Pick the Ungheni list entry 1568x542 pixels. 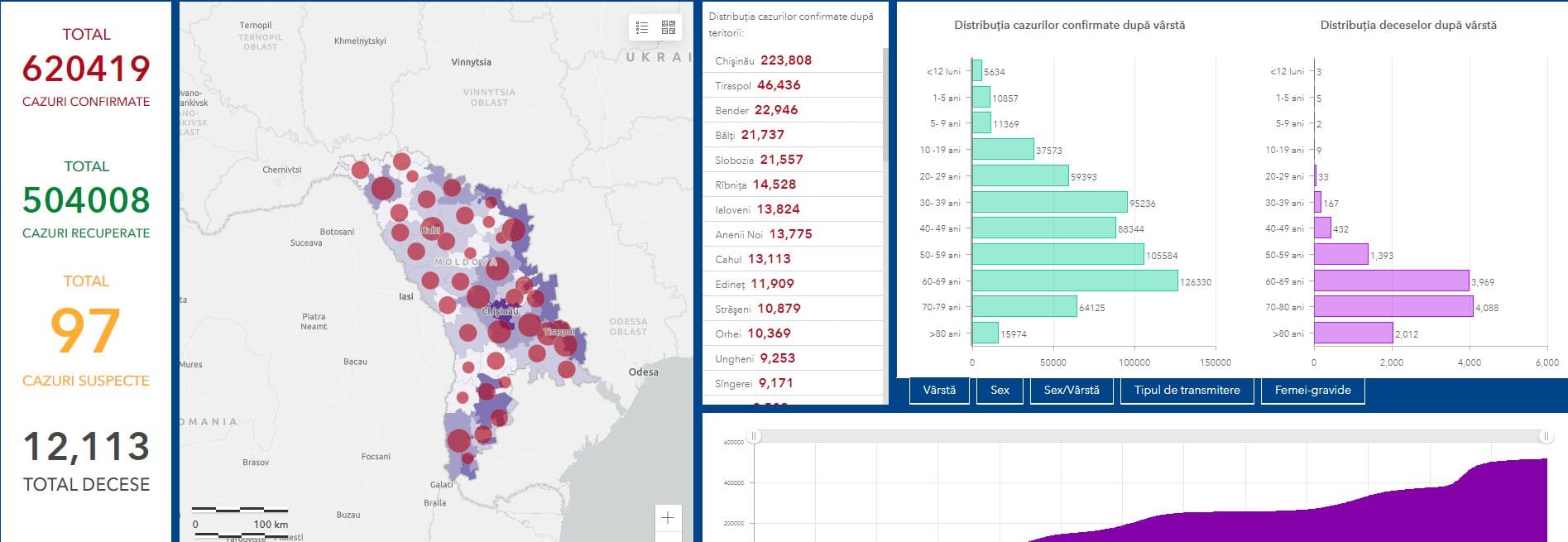(x=755, y=358)
